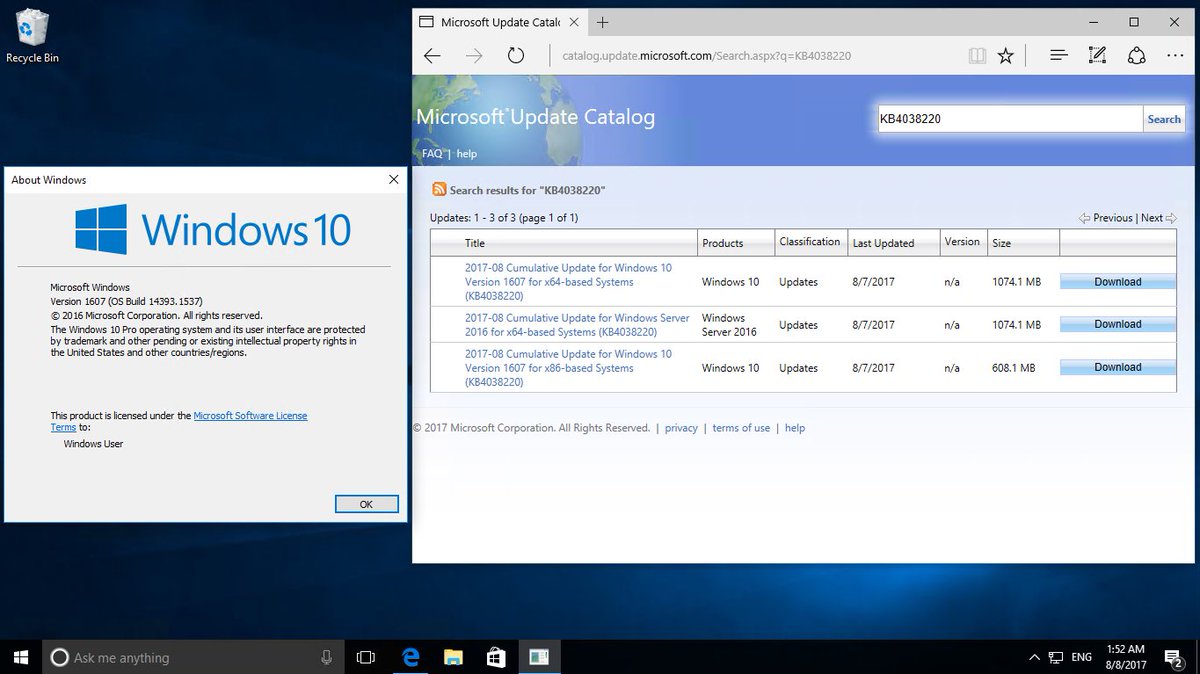This screenshot has height=674, width=1200.
Task: Open Reading view in Edge
Action: tap(976, 55)
